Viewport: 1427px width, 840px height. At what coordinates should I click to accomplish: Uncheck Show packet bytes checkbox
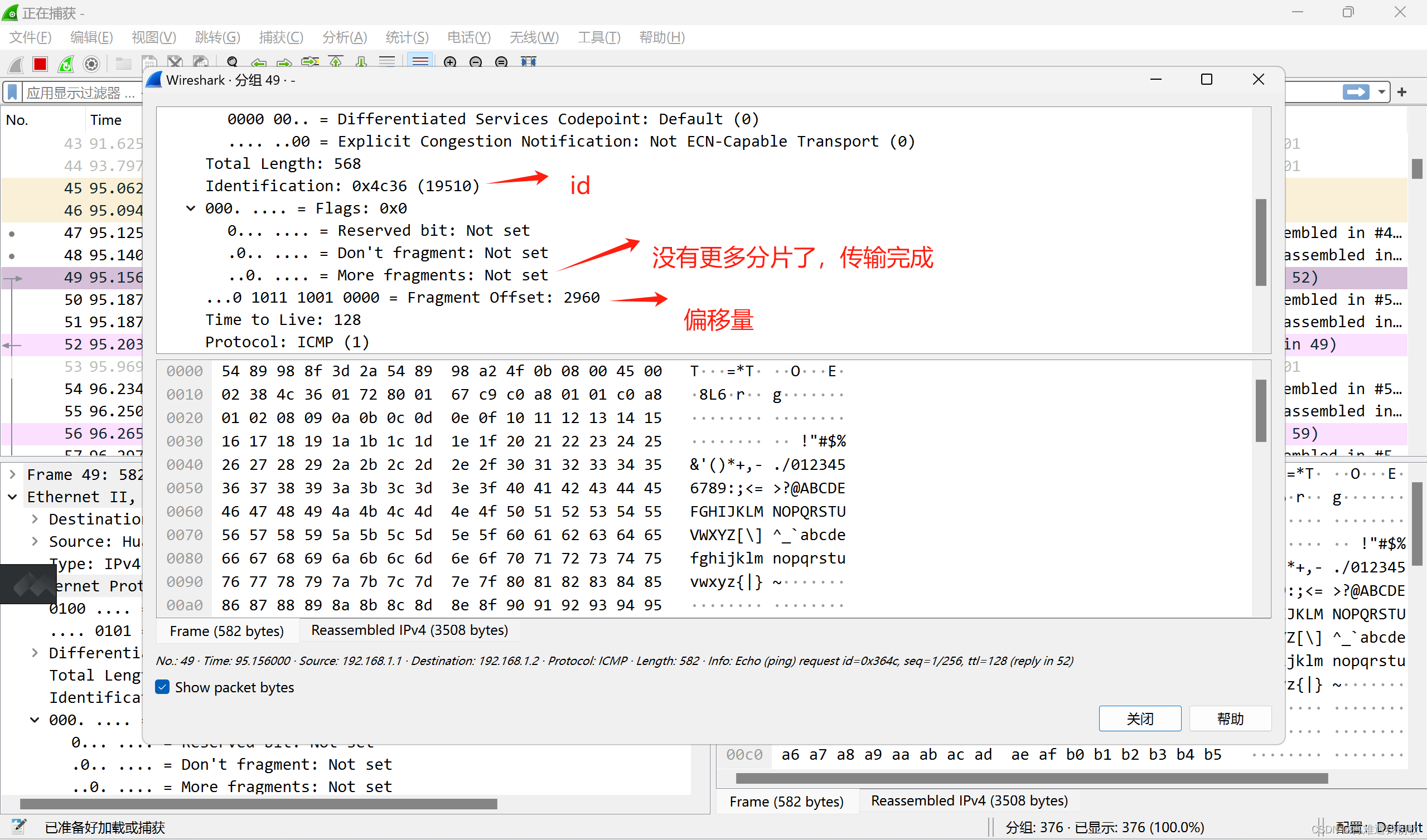coord(162,687)
